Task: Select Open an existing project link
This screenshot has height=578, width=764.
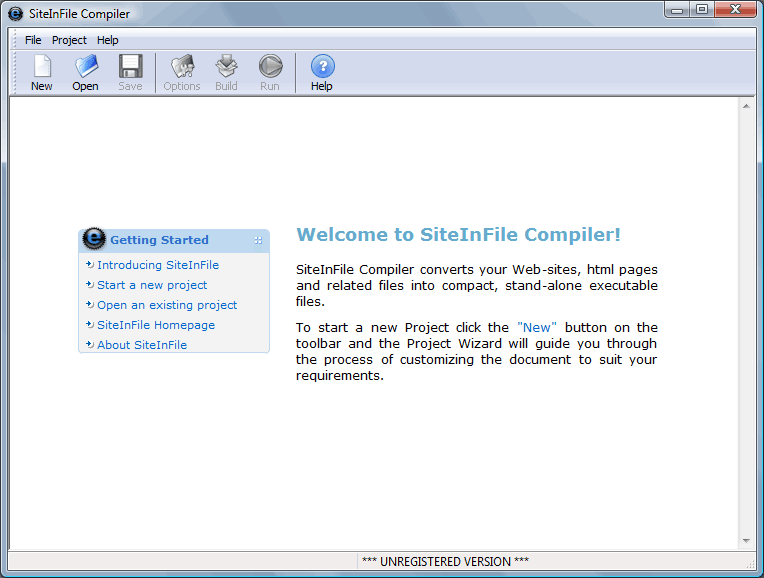Action: click(x=167, y=305)
